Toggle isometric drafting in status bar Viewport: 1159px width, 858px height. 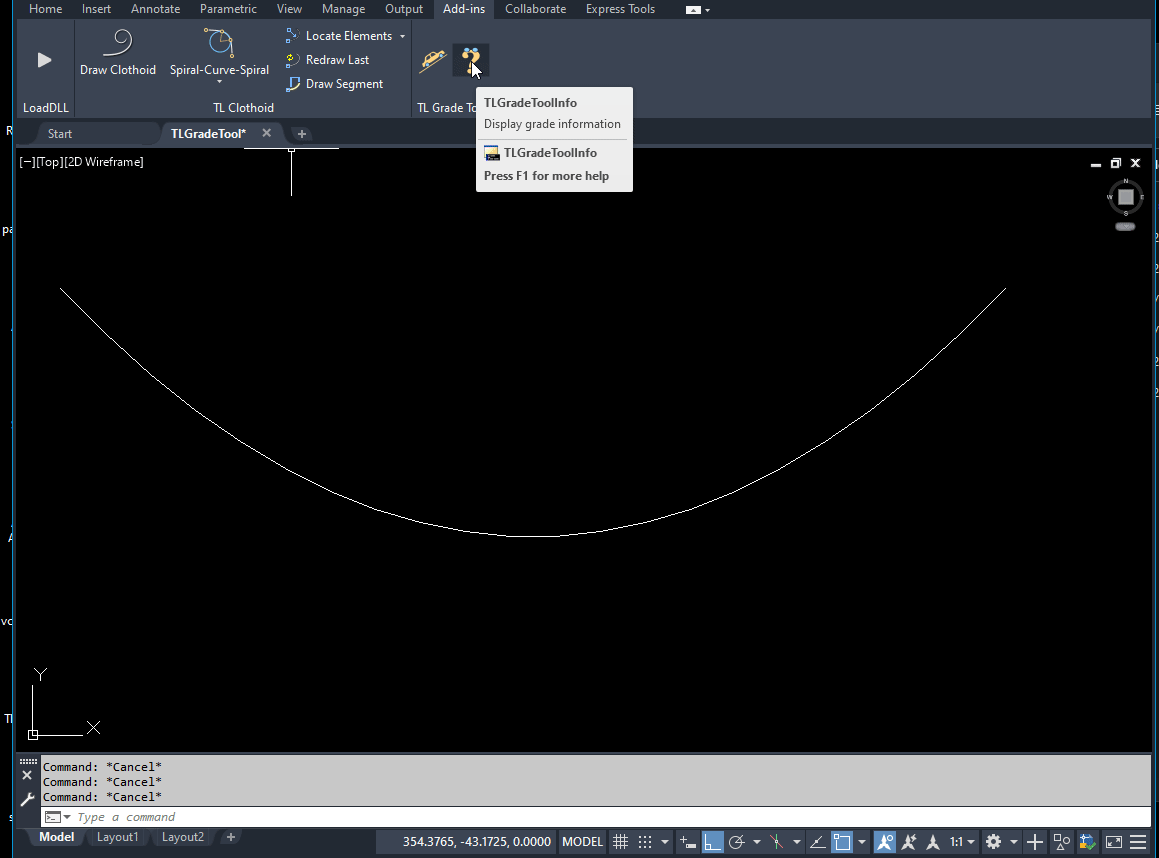pos(776,842)
